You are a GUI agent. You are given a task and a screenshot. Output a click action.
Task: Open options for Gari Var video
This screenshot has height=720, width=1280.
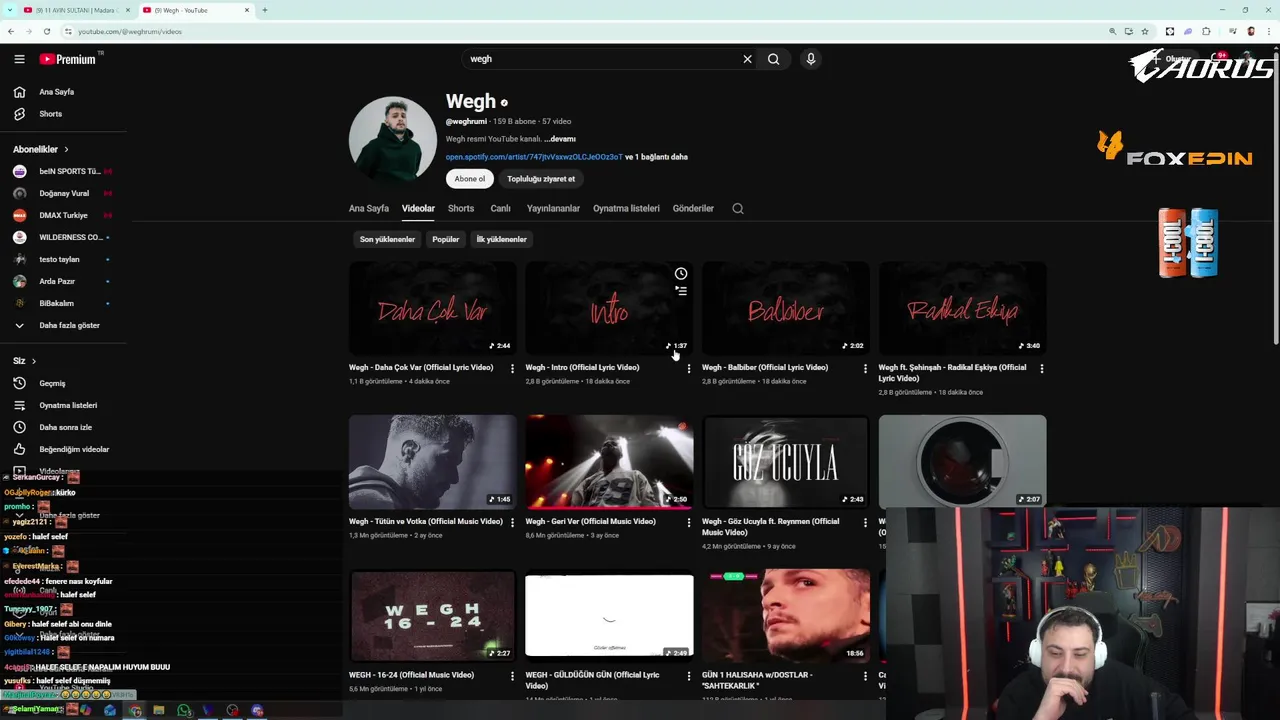tap(688, 522)
